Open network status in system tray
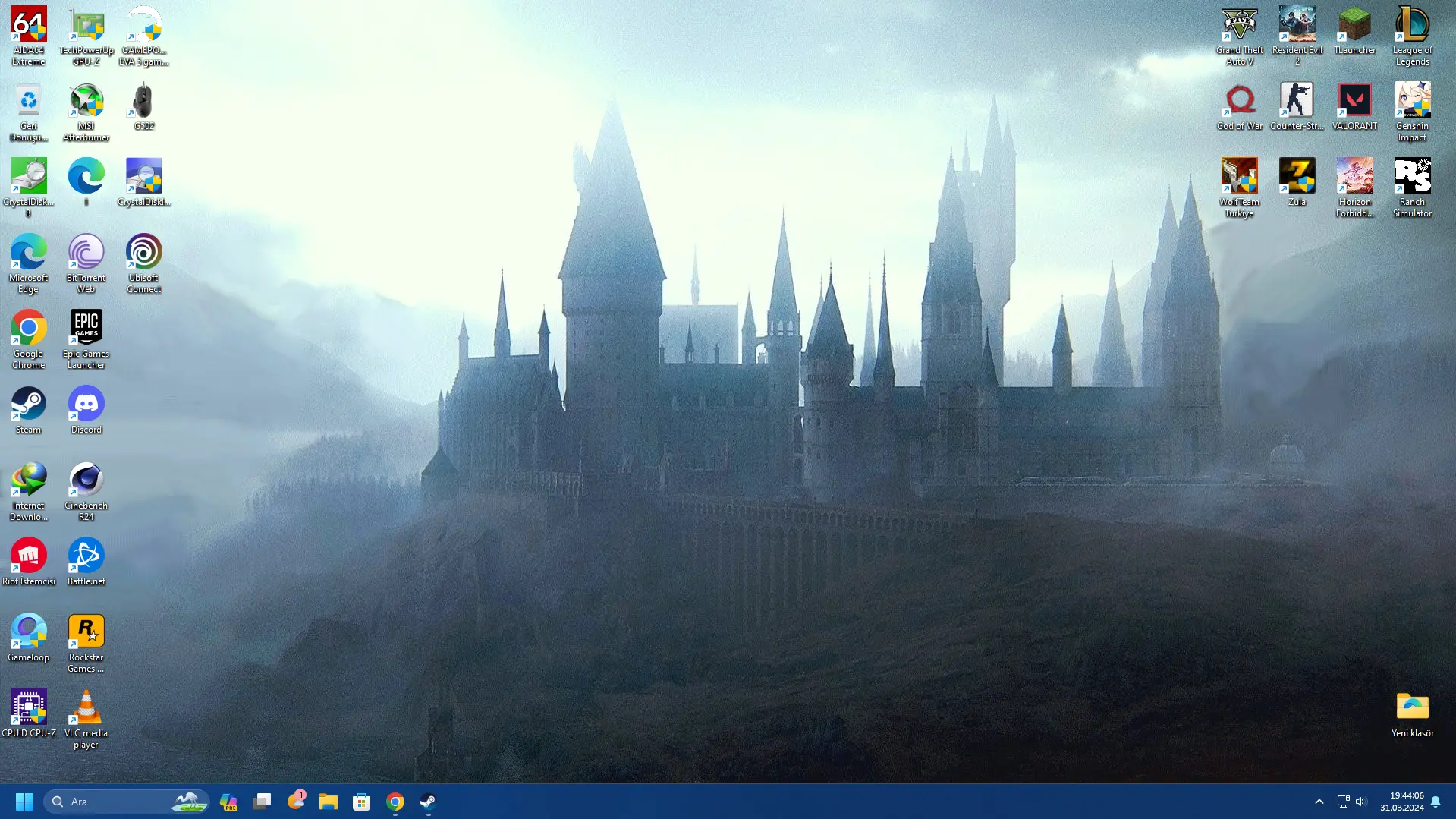The width and height of the screenshot is (1456, 819). click(1343, 802)
